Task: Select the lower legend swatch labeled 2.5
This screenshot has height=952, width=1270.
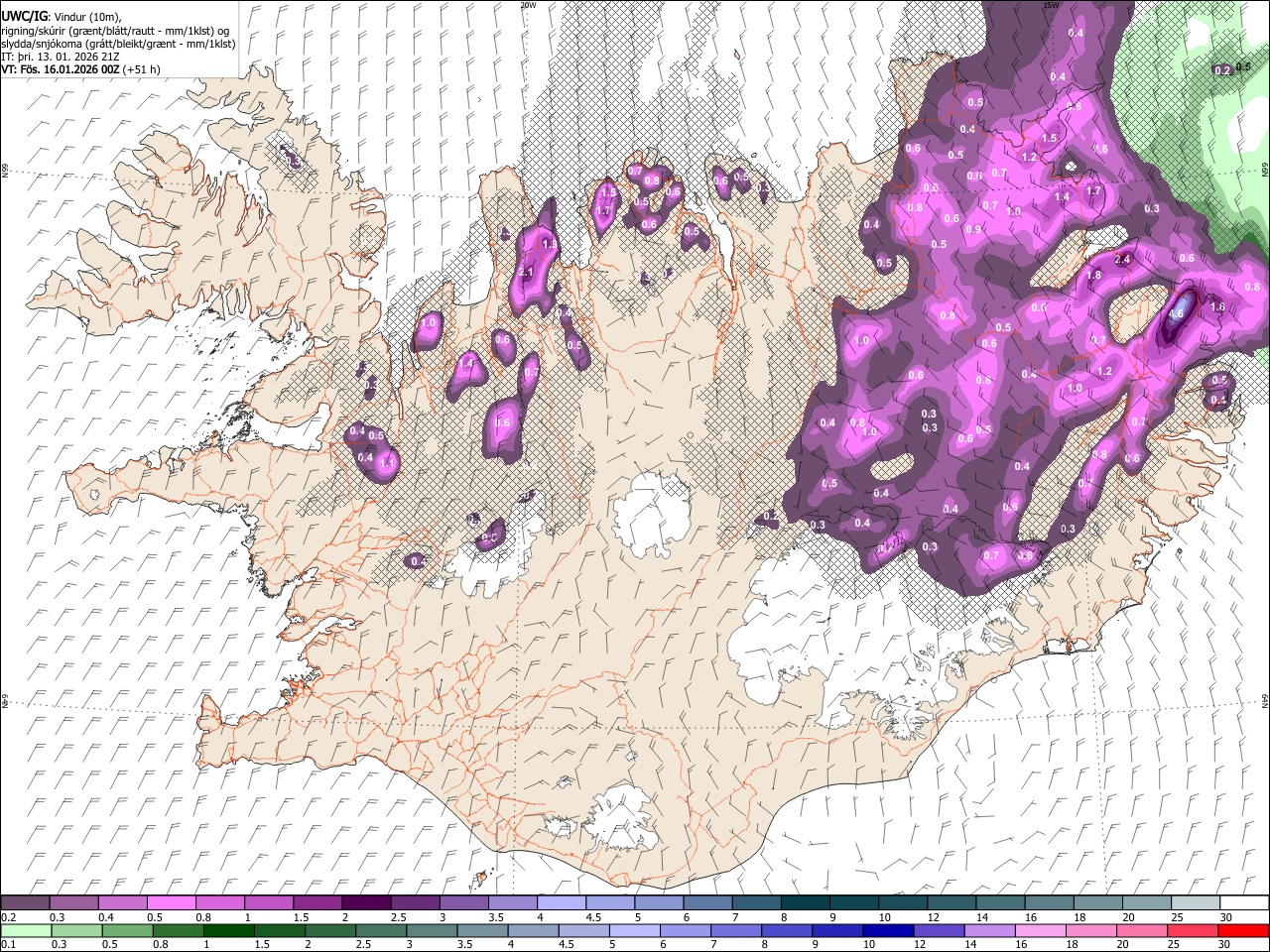Action: [380, 930]
